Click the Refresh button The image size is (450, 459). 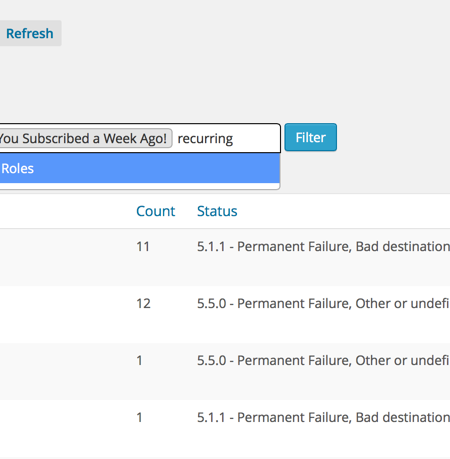click(30, 33)
